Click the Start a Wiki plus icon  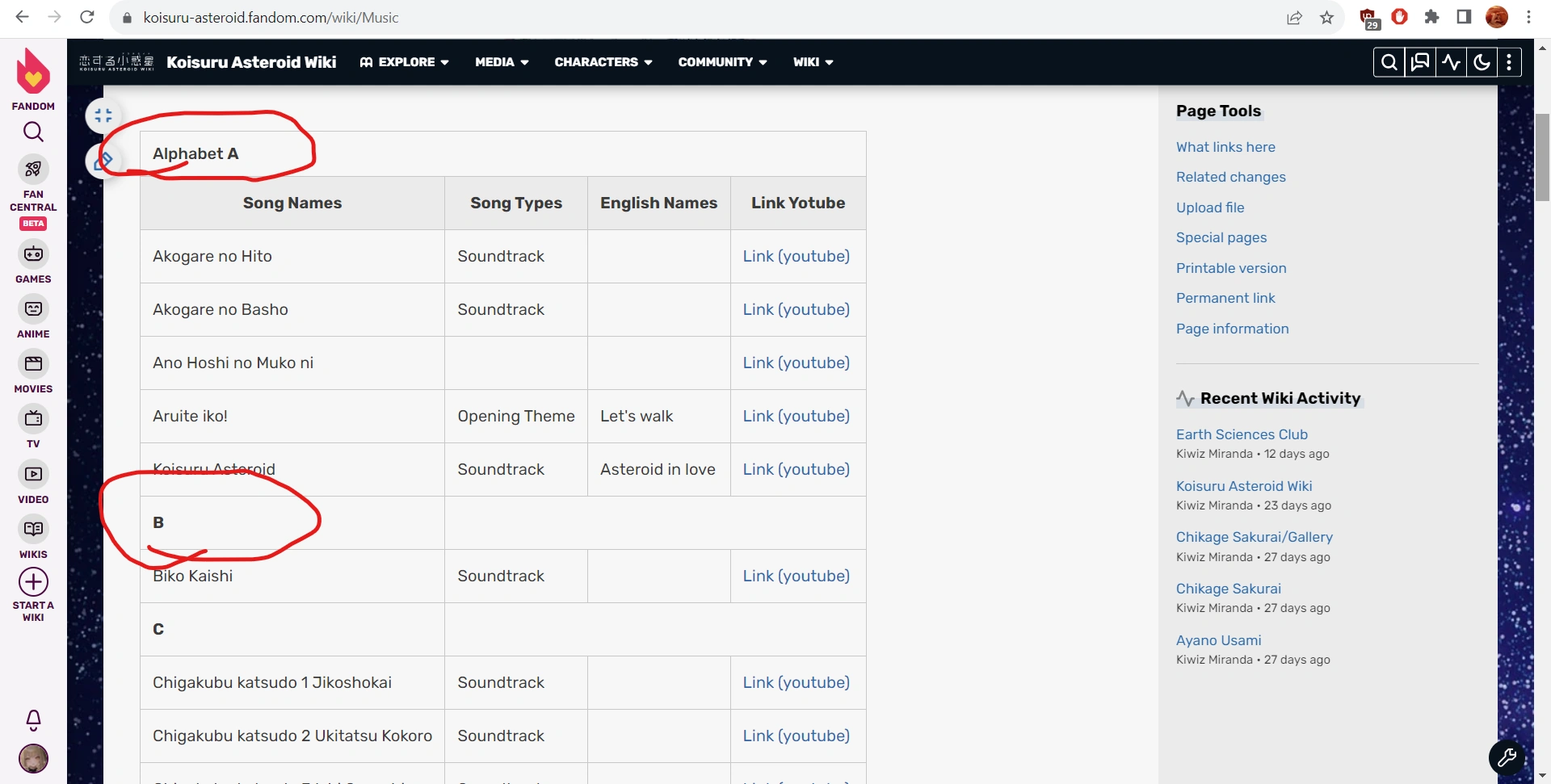coord(33,582)
